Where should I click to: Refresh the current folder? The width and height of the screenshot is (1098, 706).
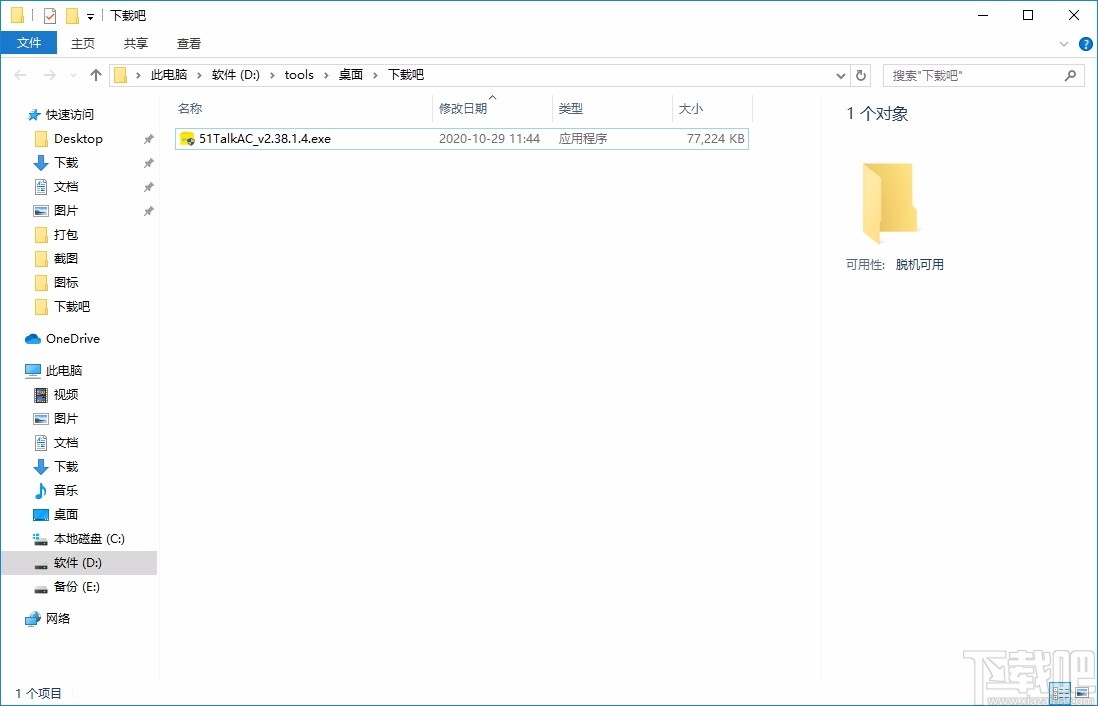pos(861,76)
